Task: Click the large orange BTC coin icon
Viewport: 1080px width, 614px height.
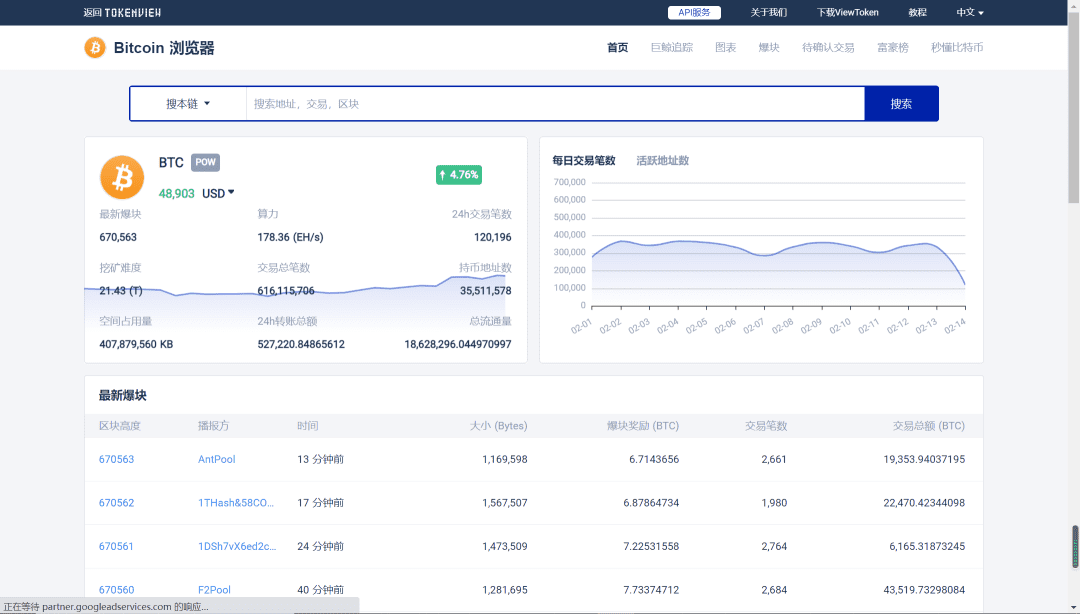Action: tap(122, 177)
